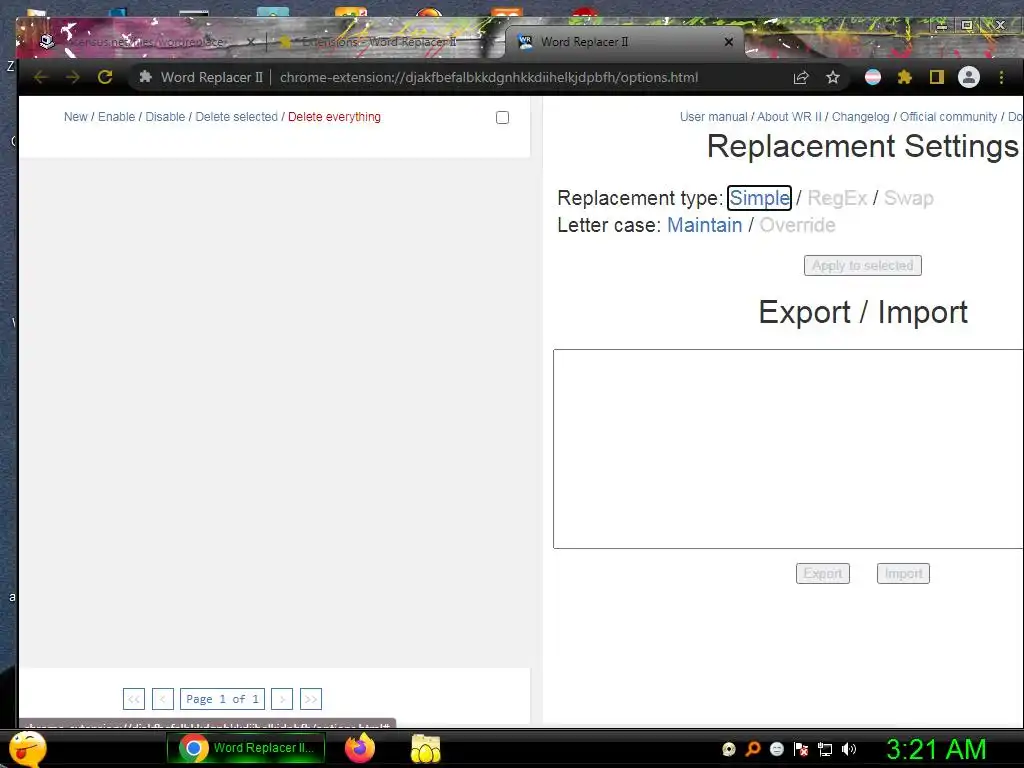
Task: Close the active Word Replacer II tab
Action: 729,42
